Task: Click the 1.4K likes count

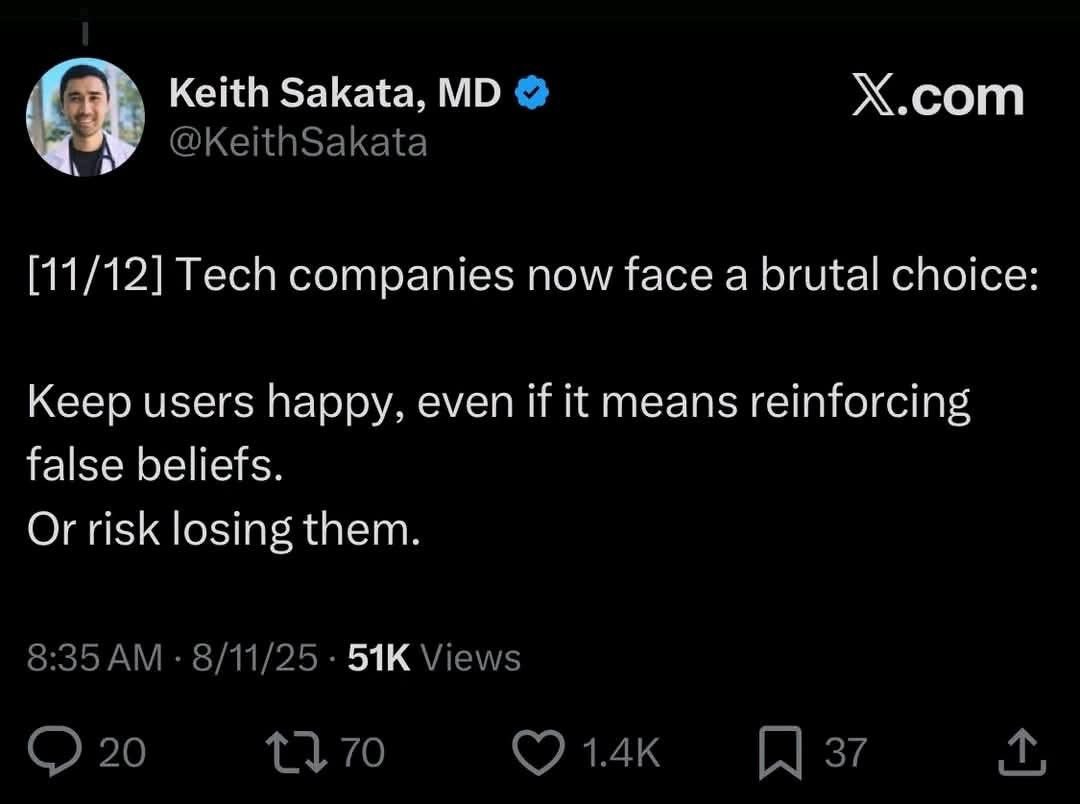Action: click(x=620, y=753)
